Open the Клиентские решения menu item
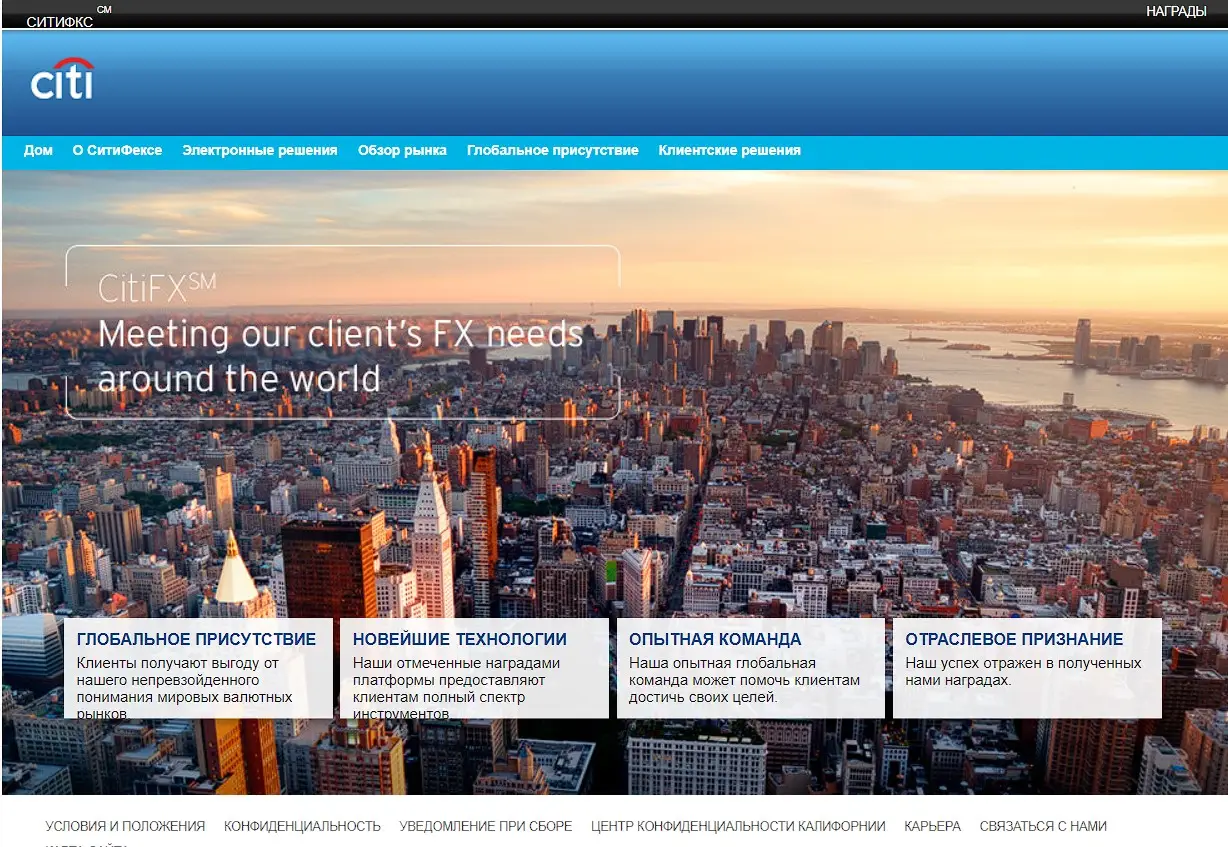The image size is (1228, 847). pos(729,151)
